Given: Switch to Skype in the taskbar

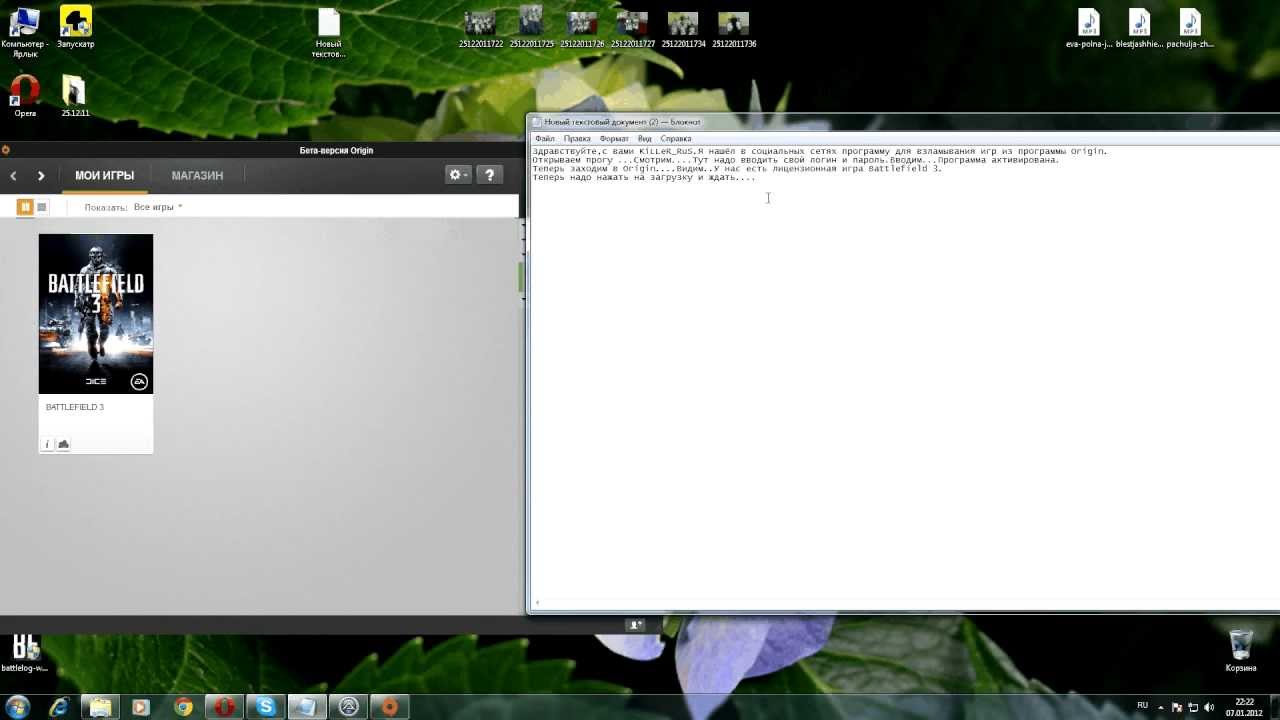Looking at the screenshot, I should click(x=266, y=707).
